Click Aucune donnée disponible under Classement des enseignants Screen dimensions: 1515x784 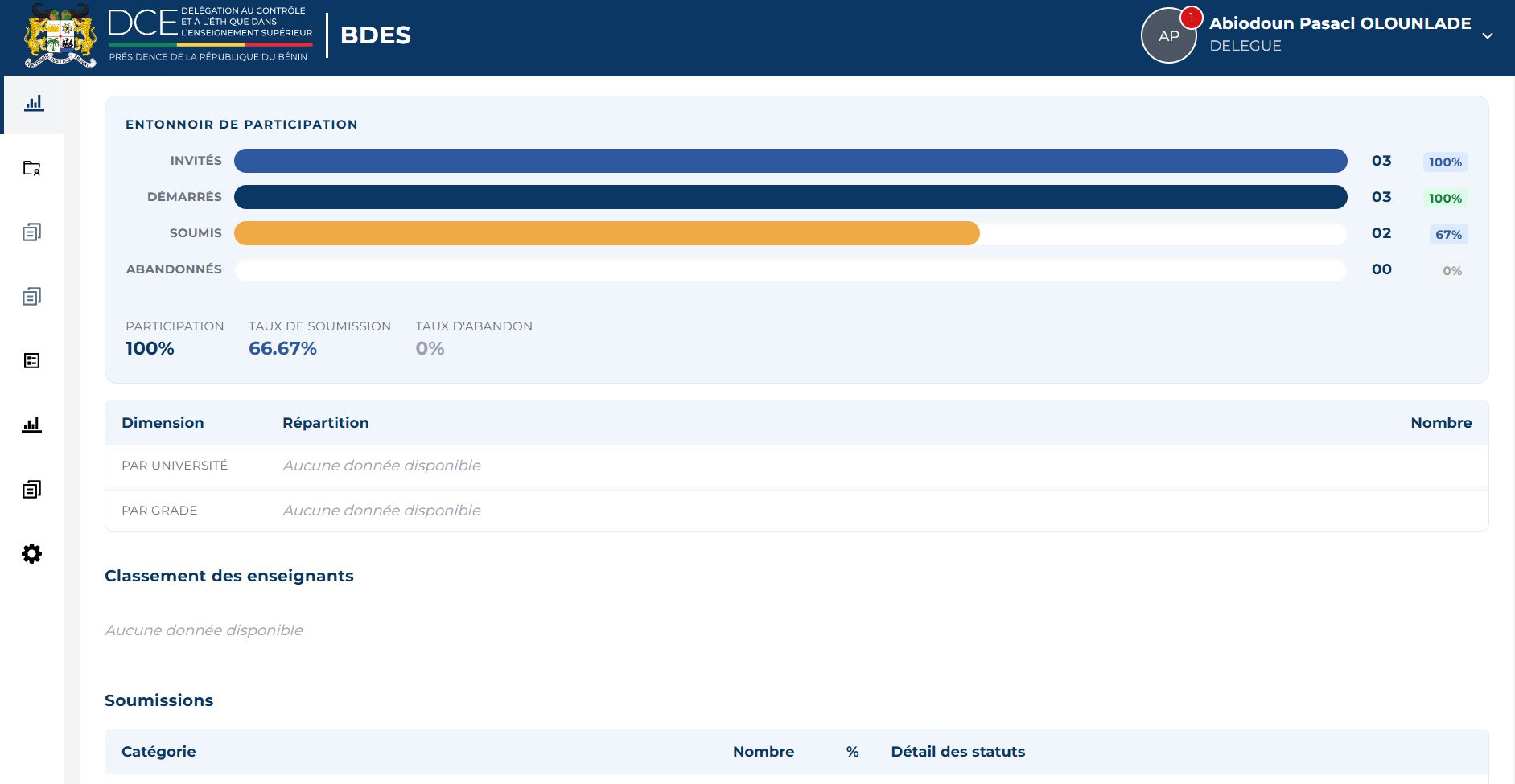click(x=204, y=630)
